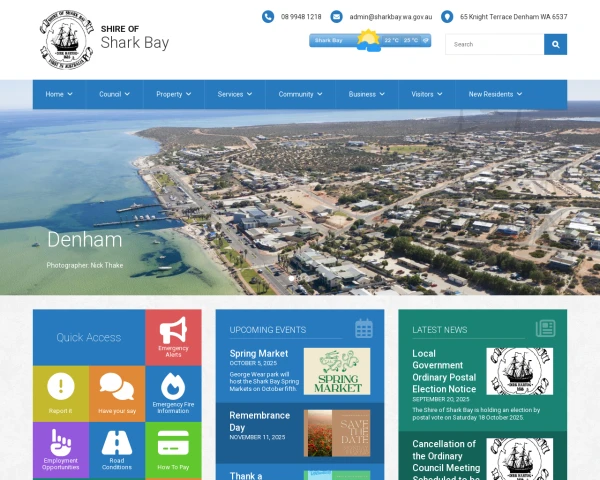Viewport: 600px width, 480px height.
Task: Click the Remembrance Day Save the Date thumbnail
Action: coord(337,433)
